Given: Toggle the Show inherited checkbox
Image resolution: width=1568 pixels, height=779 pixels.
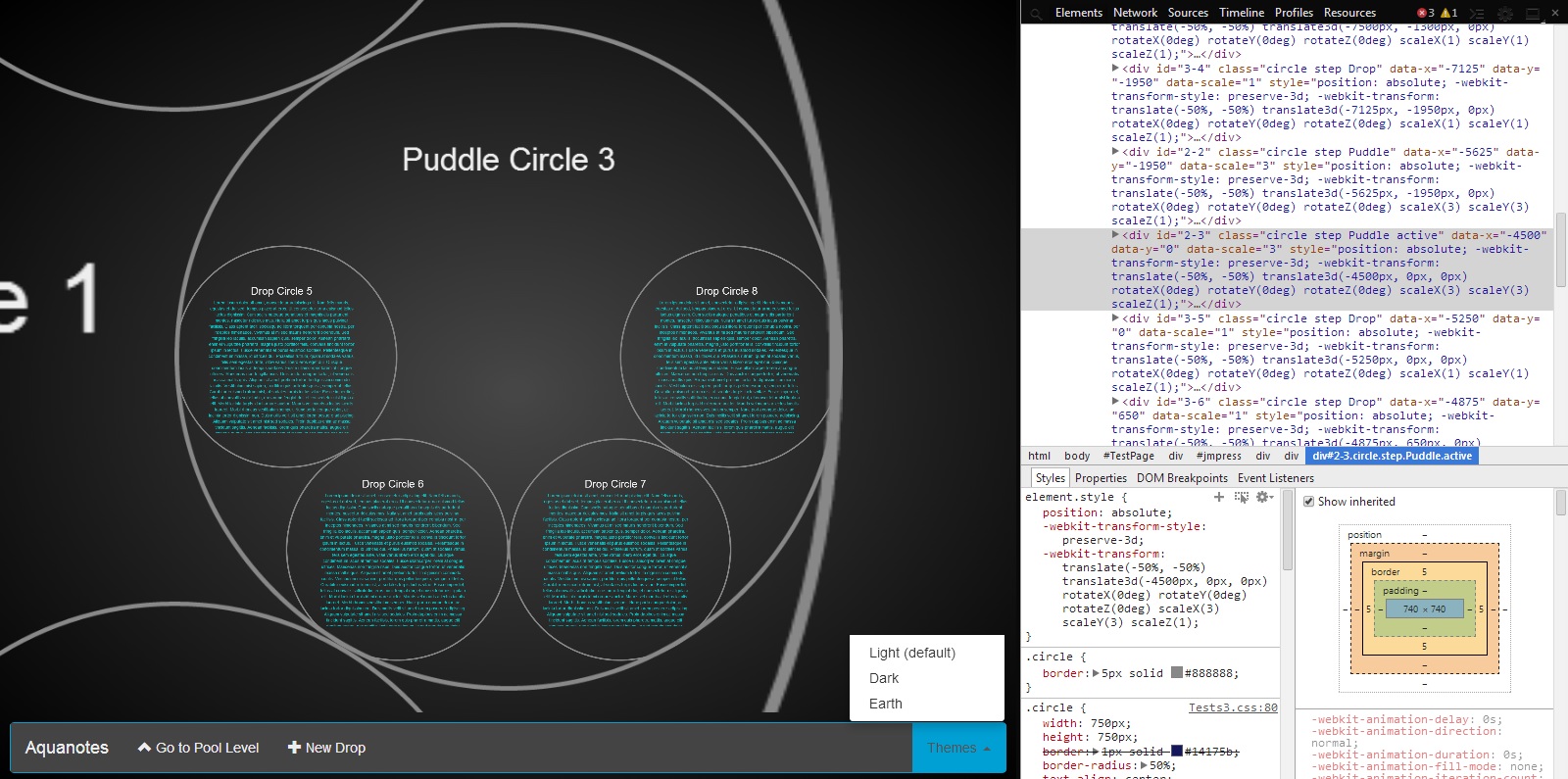Looking at the screenshot, I should pyautogui.click(x=1308, y=502).
